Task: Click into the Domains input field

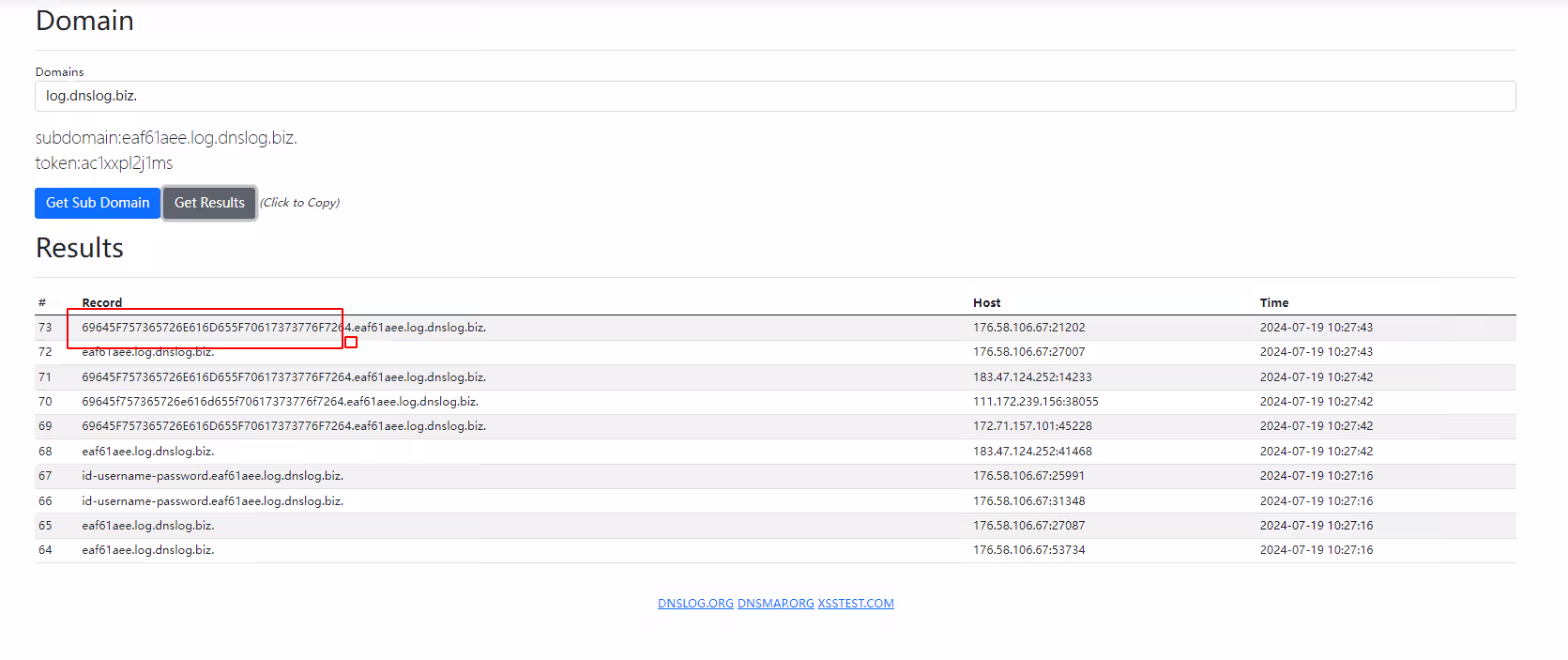Action: [x=774, y=96]
